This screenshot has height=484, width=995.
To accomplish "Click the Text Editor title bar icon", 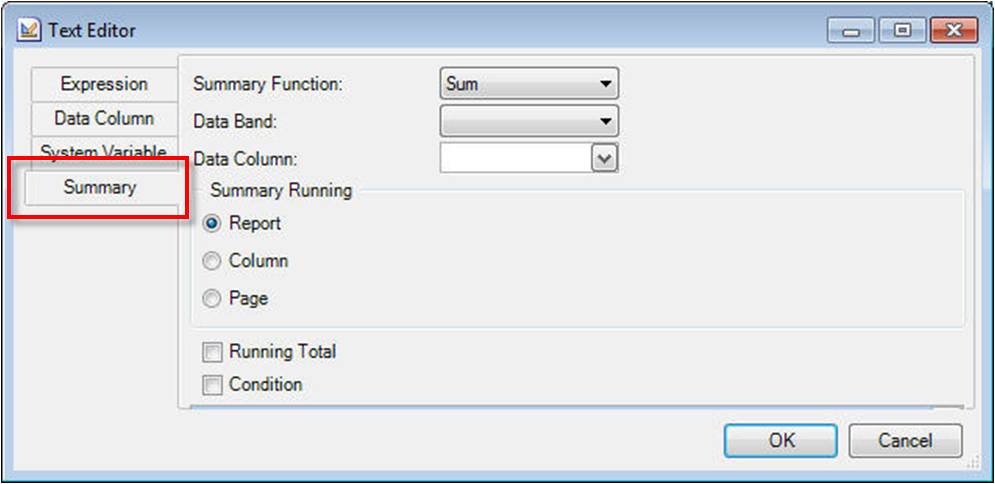I will [x=29, y=31].
